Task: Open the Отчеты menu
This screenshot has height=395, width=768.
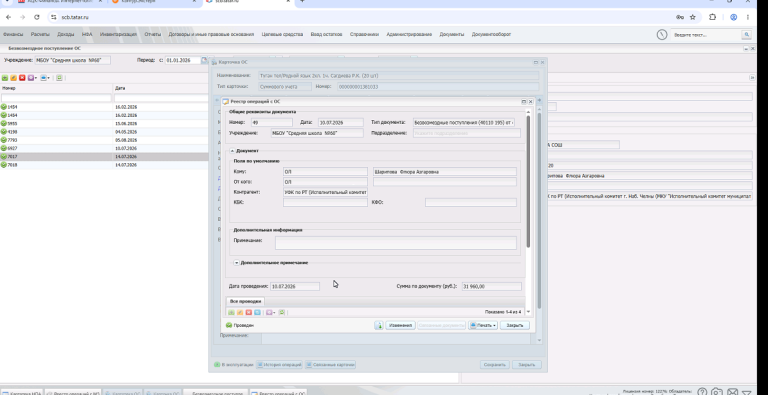Action: pos(153,35)
